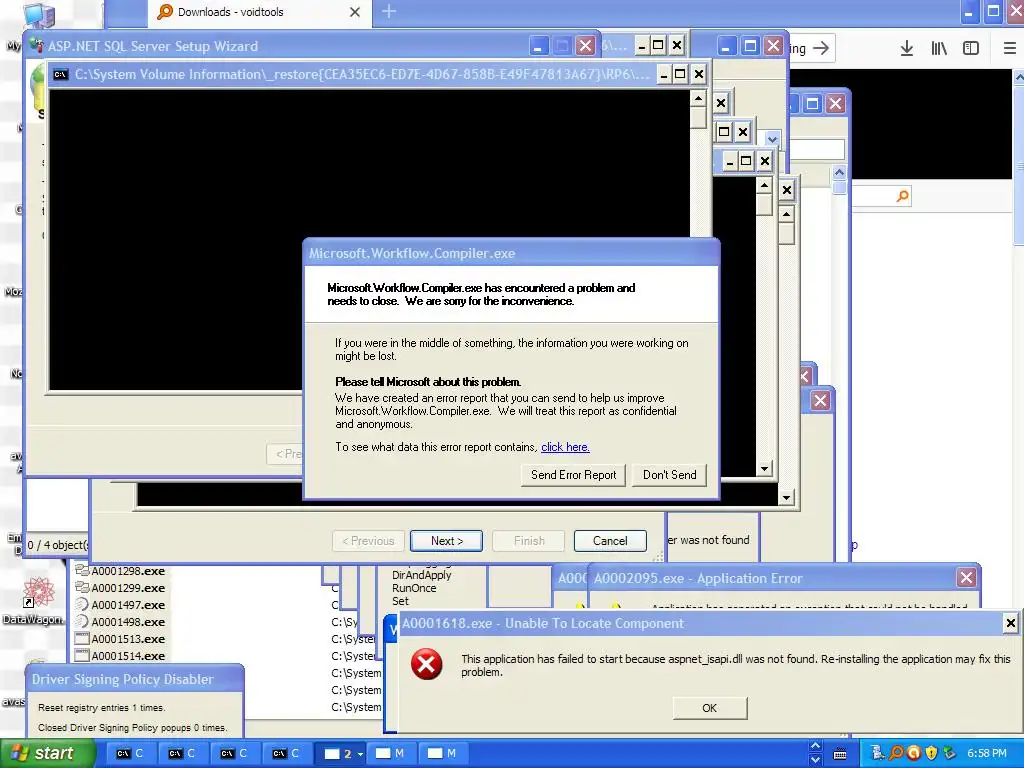Viewport: 1024px width, 768px height.
Task: Click the Set entry below RunOnce
Action: click(400, 601)
